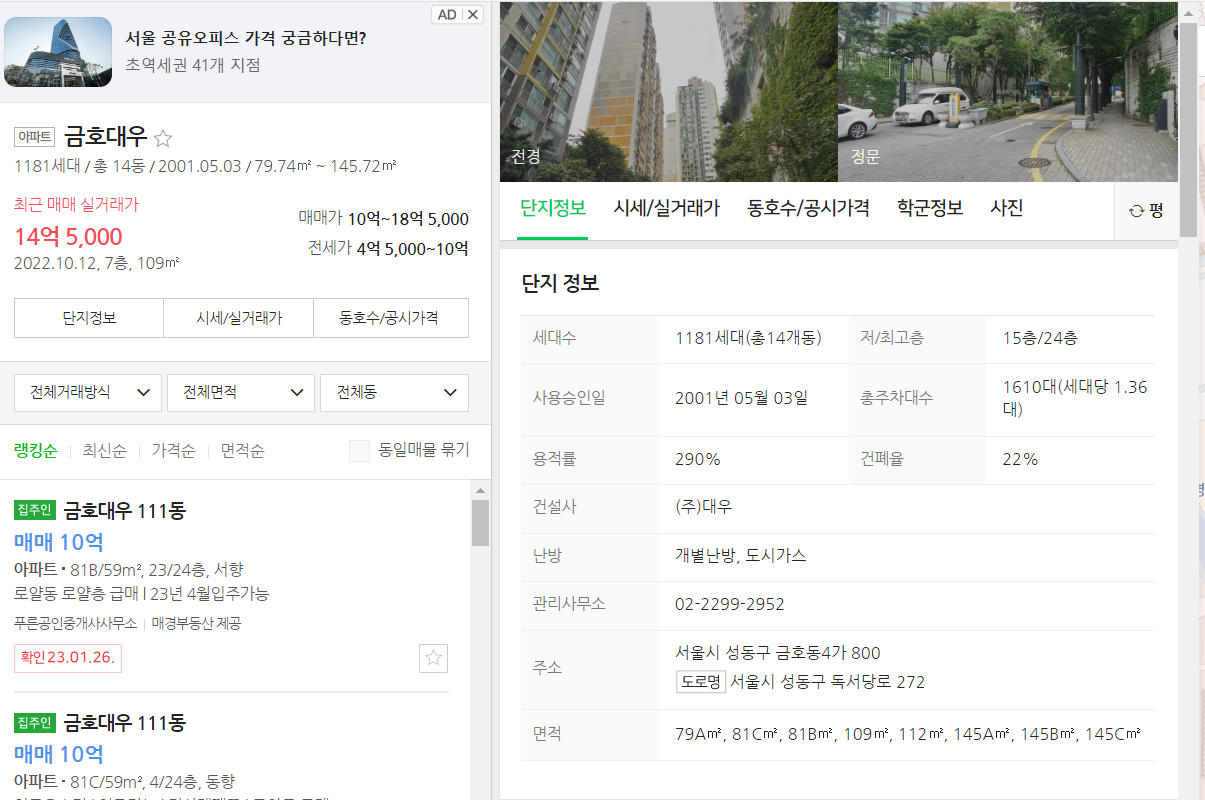Sort listings by 가격순
The width and height of the screenshot is (1205, 800).
tap(173, 451)
